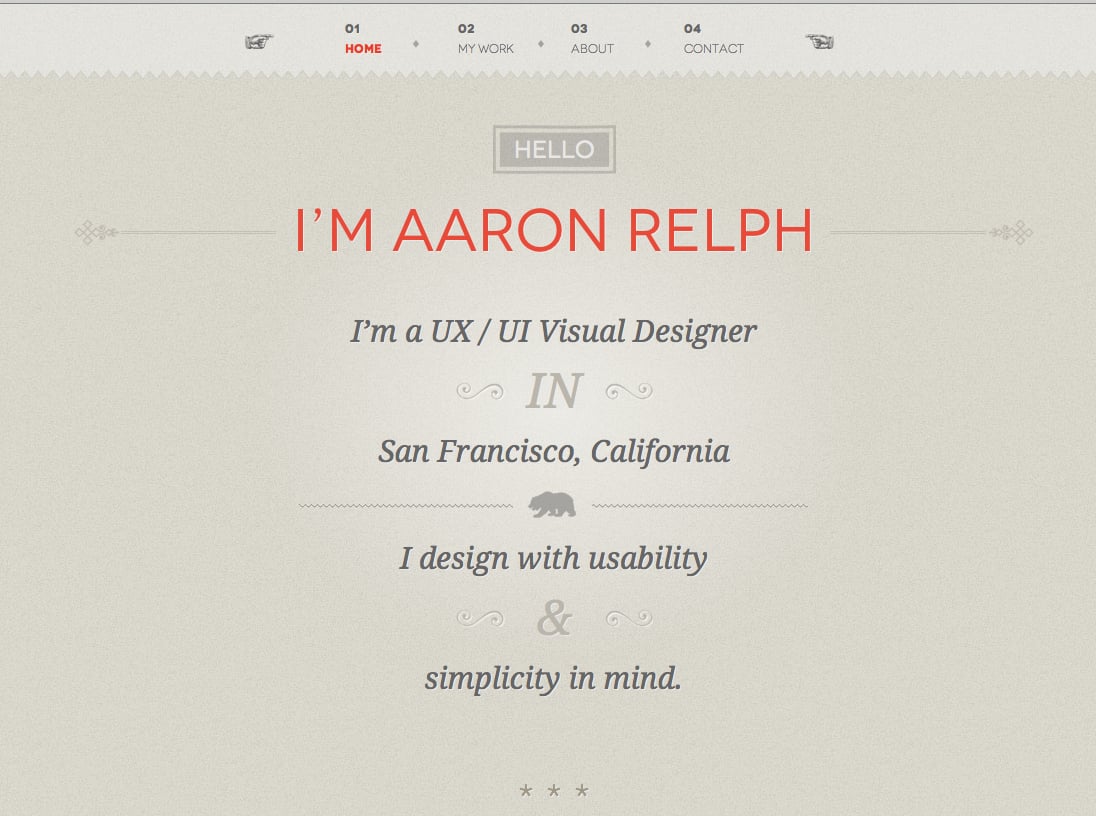Select the California bear icon
This screenshot has height=816, width=1096.
(554, 505)
